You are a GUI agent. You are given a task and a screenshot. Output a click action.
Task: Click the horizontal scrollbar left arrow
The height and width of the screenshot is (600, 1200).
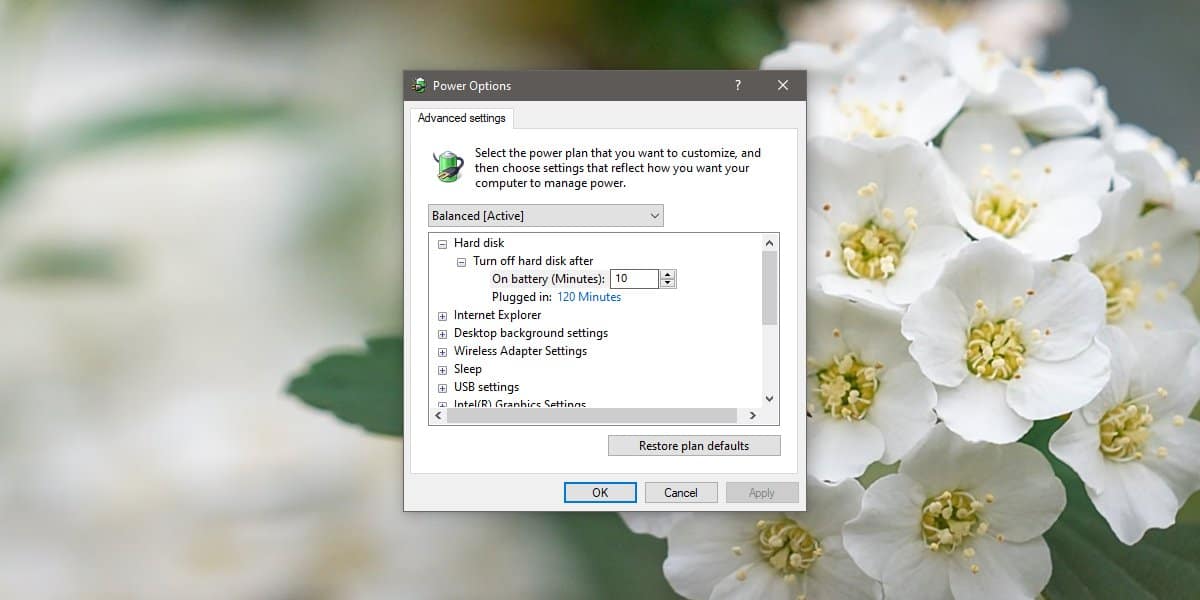(437, 415)
